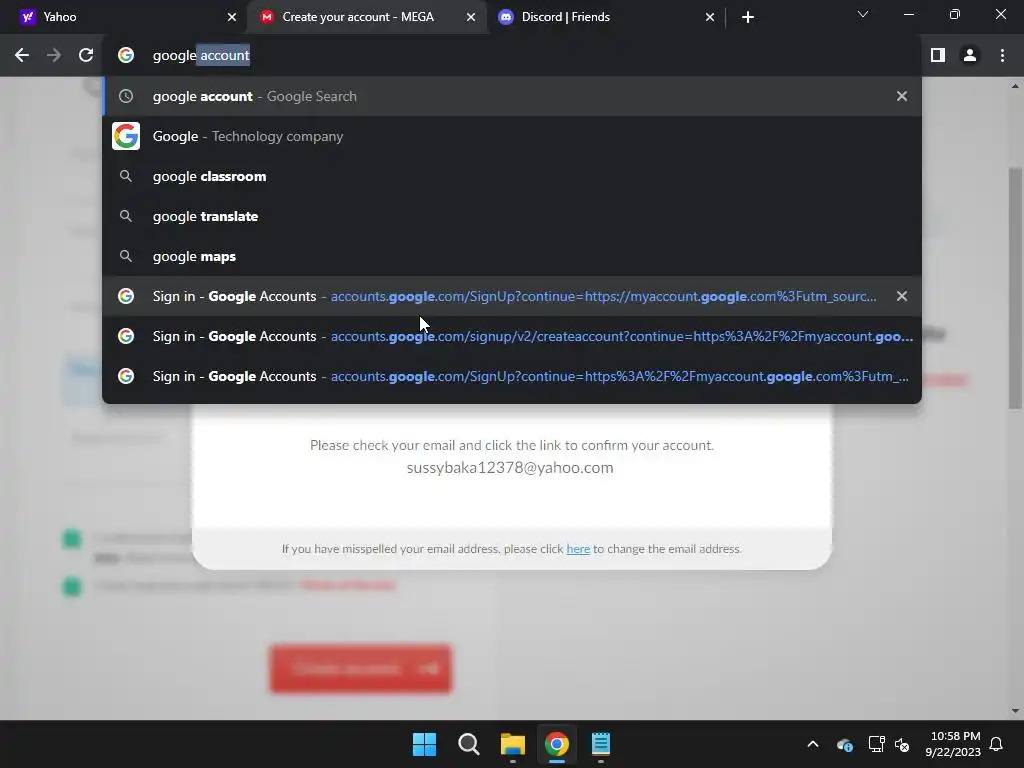Click the Google G icon in the address bar
This screenshot has width=1024, height=768.
(126, 56)
